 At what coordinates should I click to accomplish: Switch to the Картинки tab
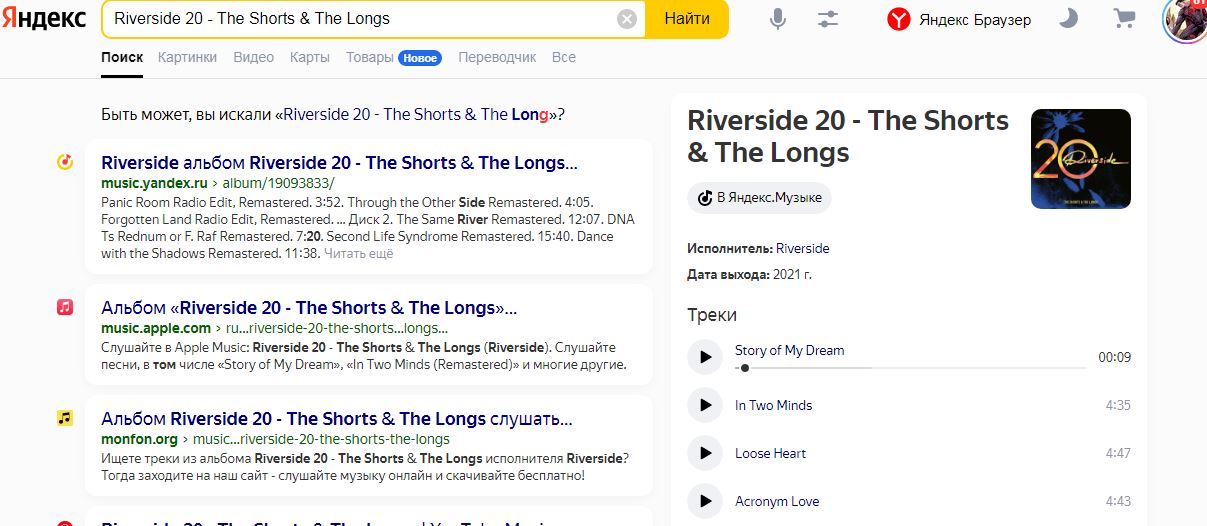coord(187,57)
